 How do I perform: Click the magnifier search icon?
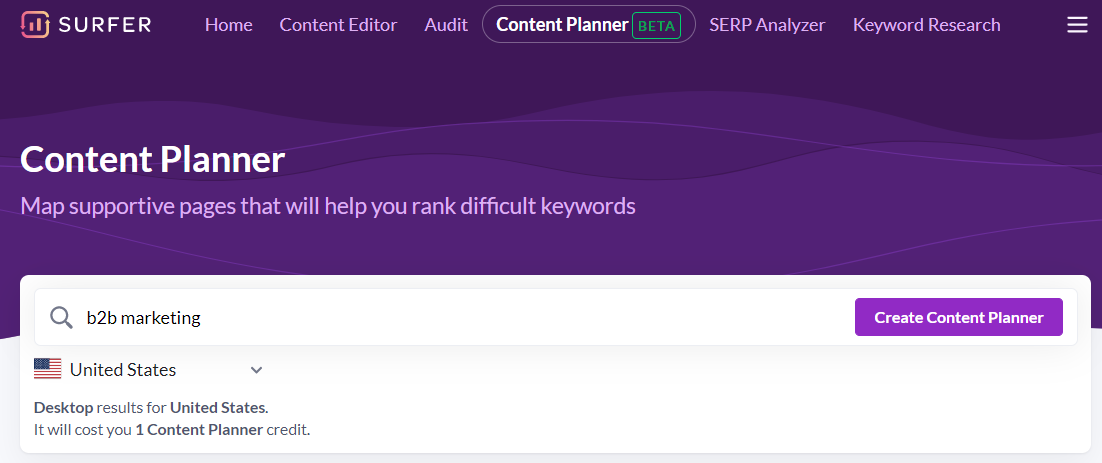pyautogui.click(x=62, y=318)
